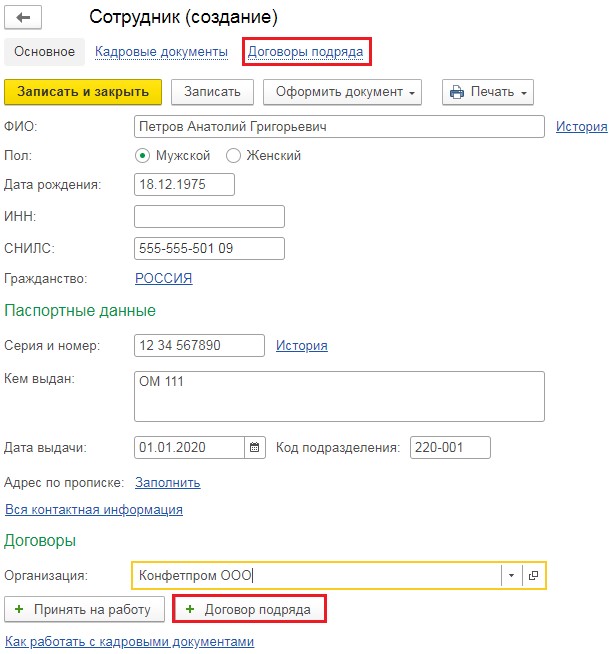This screenshot has height=654, width=613.
Task: Open the РОССИЯ citizenship link
Action: point(164,278)
